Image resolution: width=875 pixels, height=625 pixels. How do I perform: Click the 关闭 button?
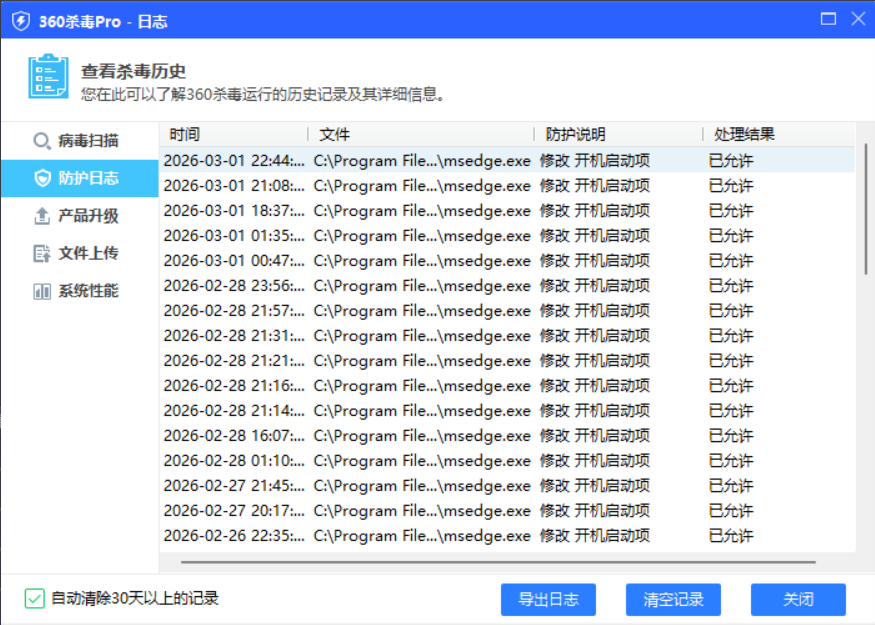point(798,599)
